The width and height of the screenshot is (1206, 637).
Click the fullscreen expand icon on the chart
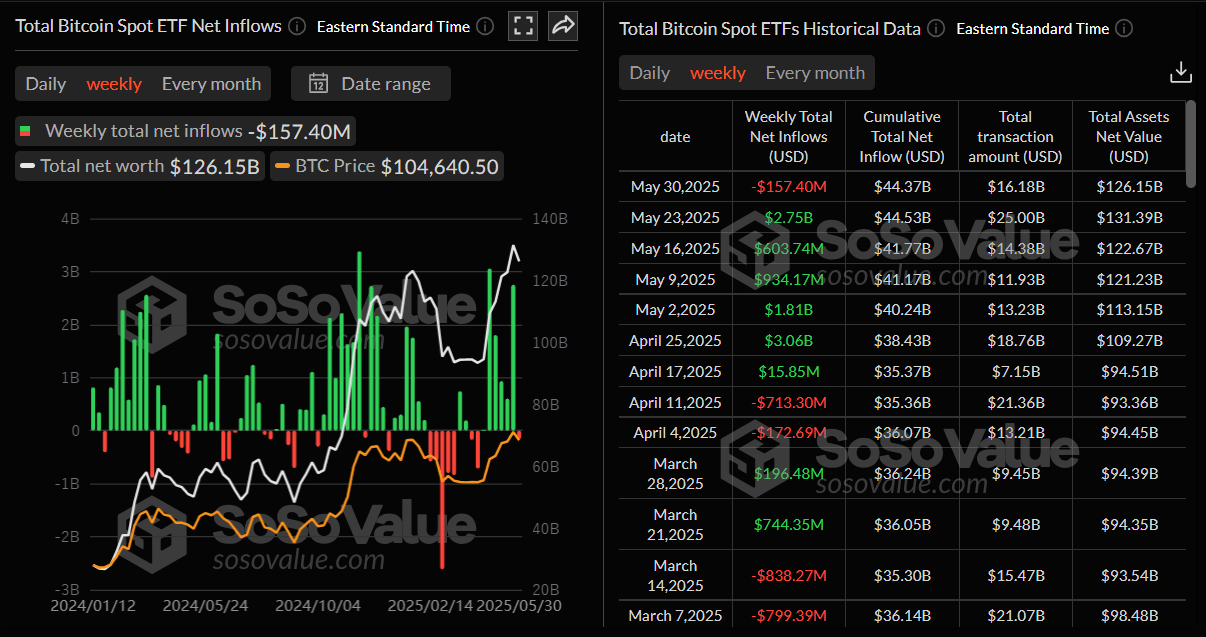tap(523, 26)
